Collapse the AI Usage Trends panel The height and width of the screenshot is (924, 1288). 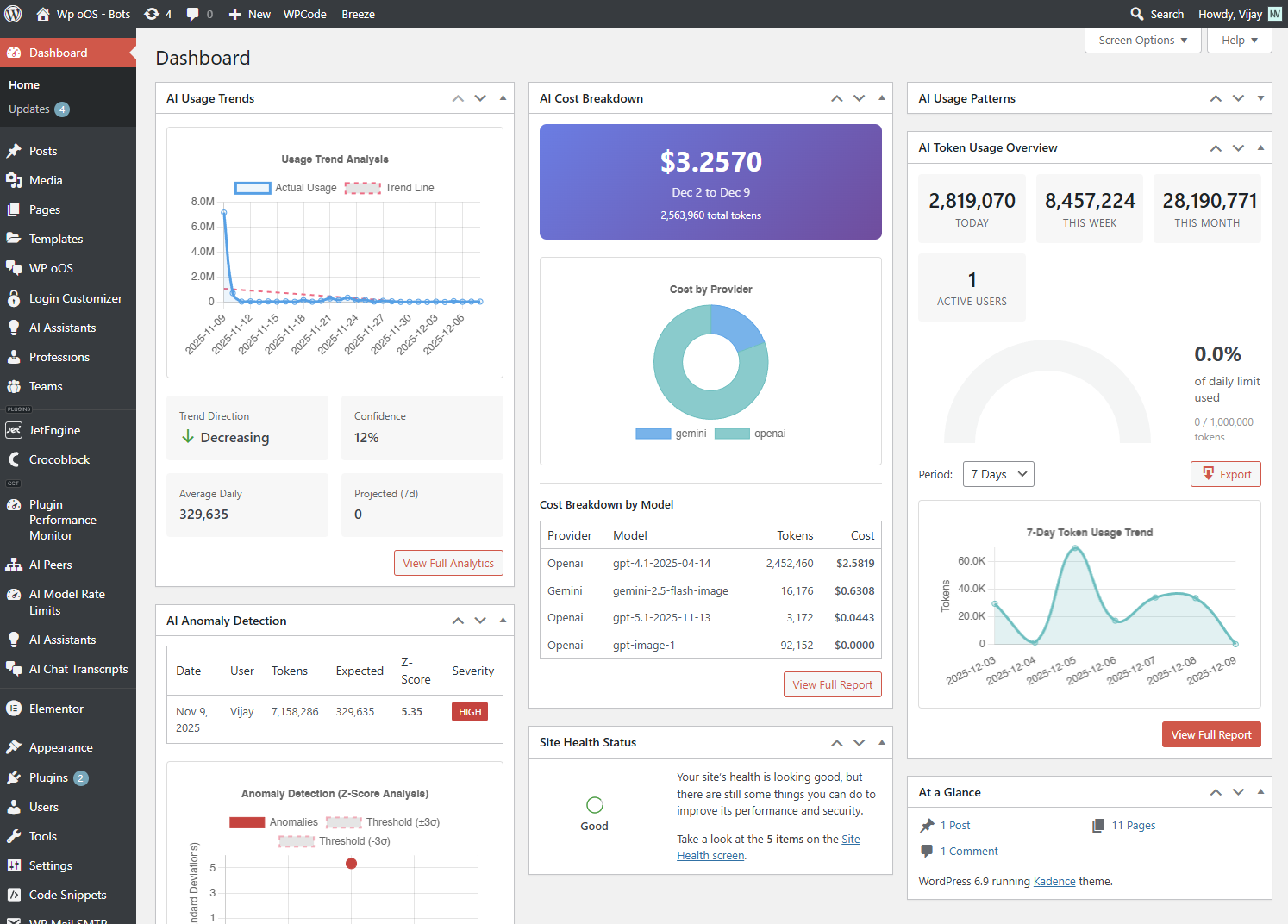tap(503, 98)
